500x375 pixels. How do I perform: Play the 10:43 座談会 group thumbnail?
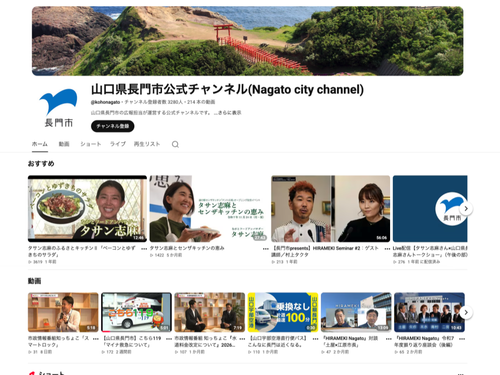pos(429,312)
